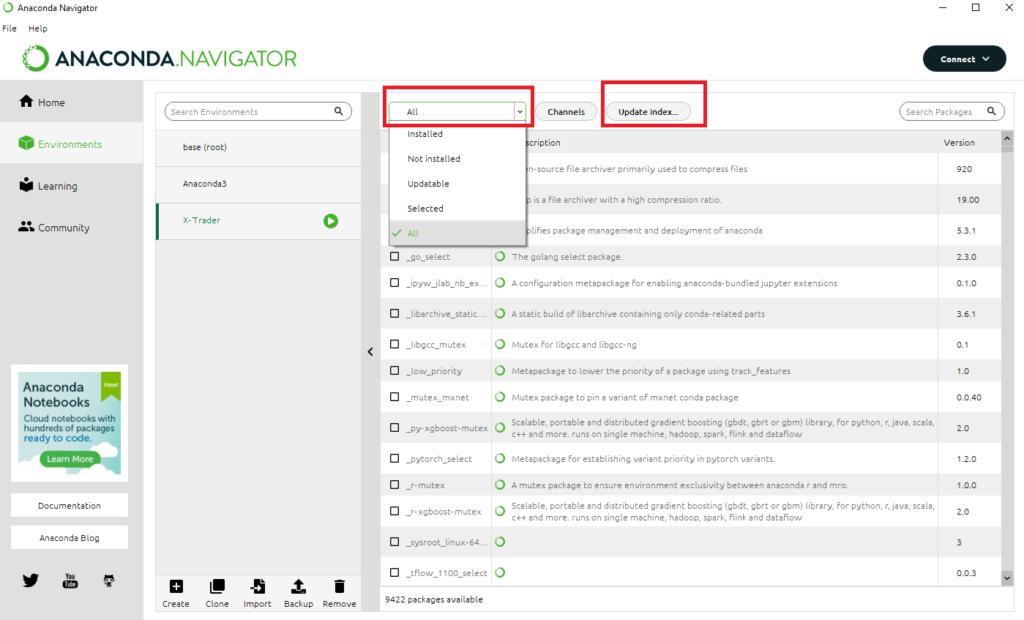Open the Learning section
1024x620 pixels.
[x=71, y=186]
